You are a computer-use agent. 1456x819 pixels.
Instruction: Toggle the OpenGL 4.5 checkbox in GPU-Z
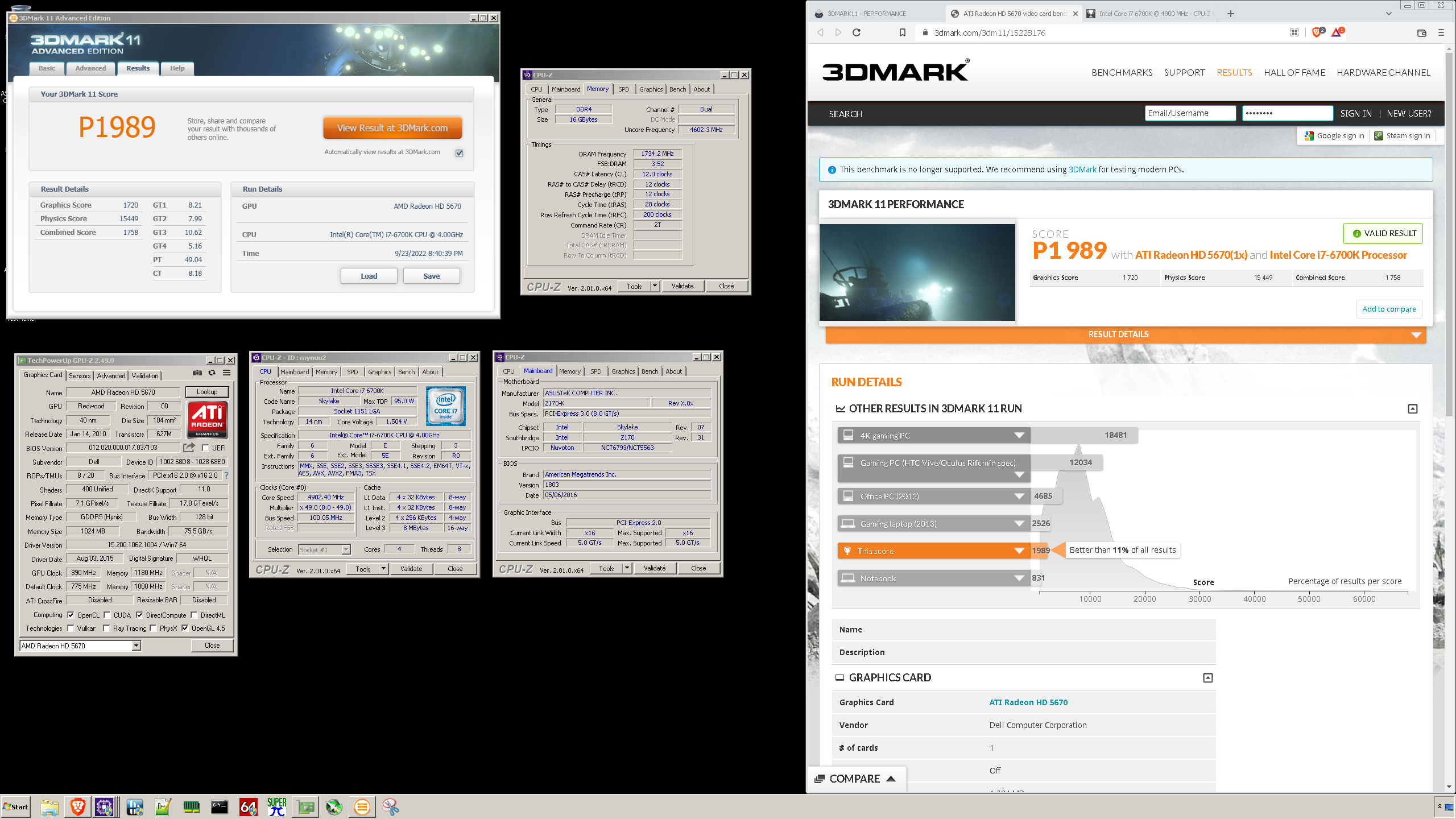(x=185, y=628)
